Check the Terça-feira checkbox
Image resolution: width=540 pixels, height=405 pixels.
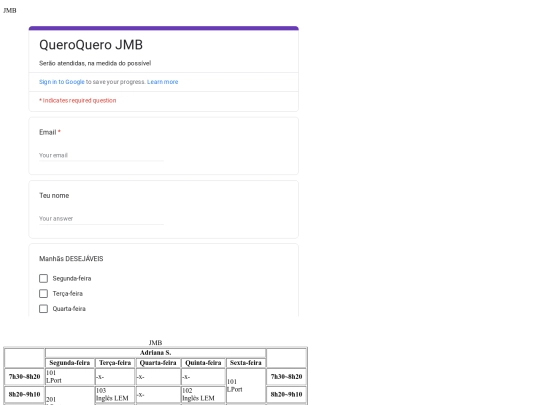(x=43, y=293)
